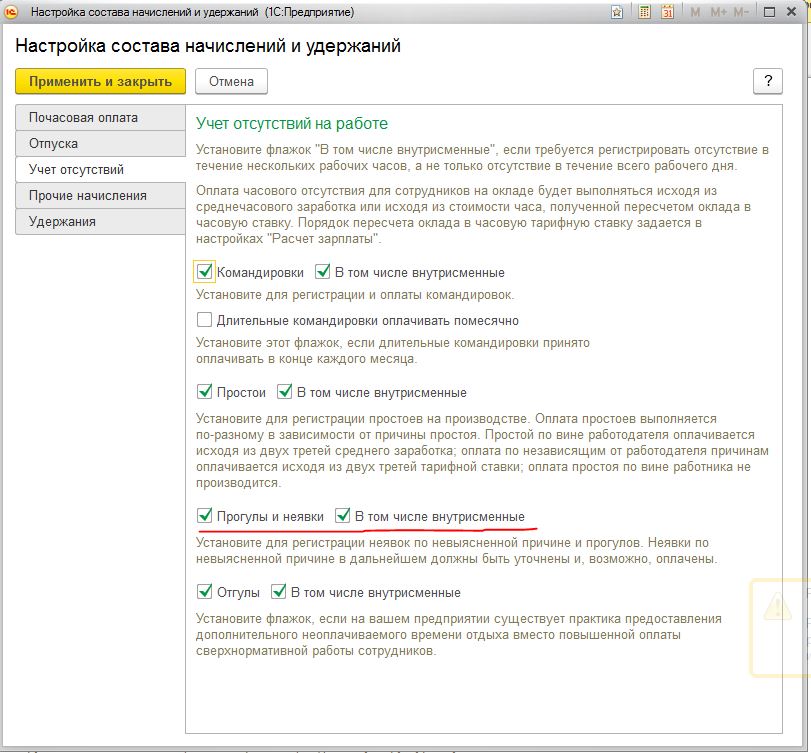Open the Удержания tab
Image resolution: width=811 pixels, height=753 pixels.
[100, 221]
